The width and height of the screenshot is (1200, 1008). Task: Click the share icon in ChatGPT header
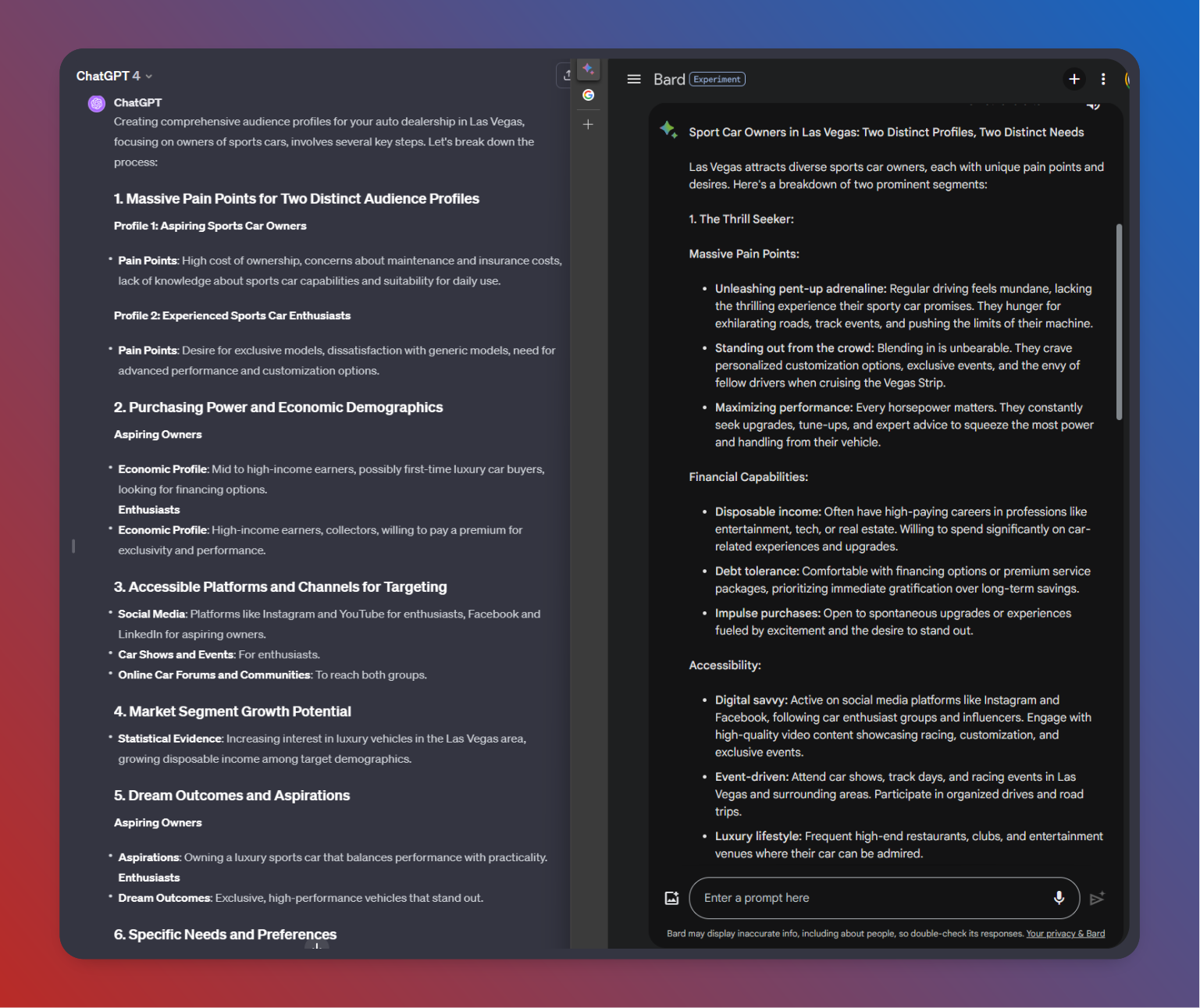click(x=567, y=75)
